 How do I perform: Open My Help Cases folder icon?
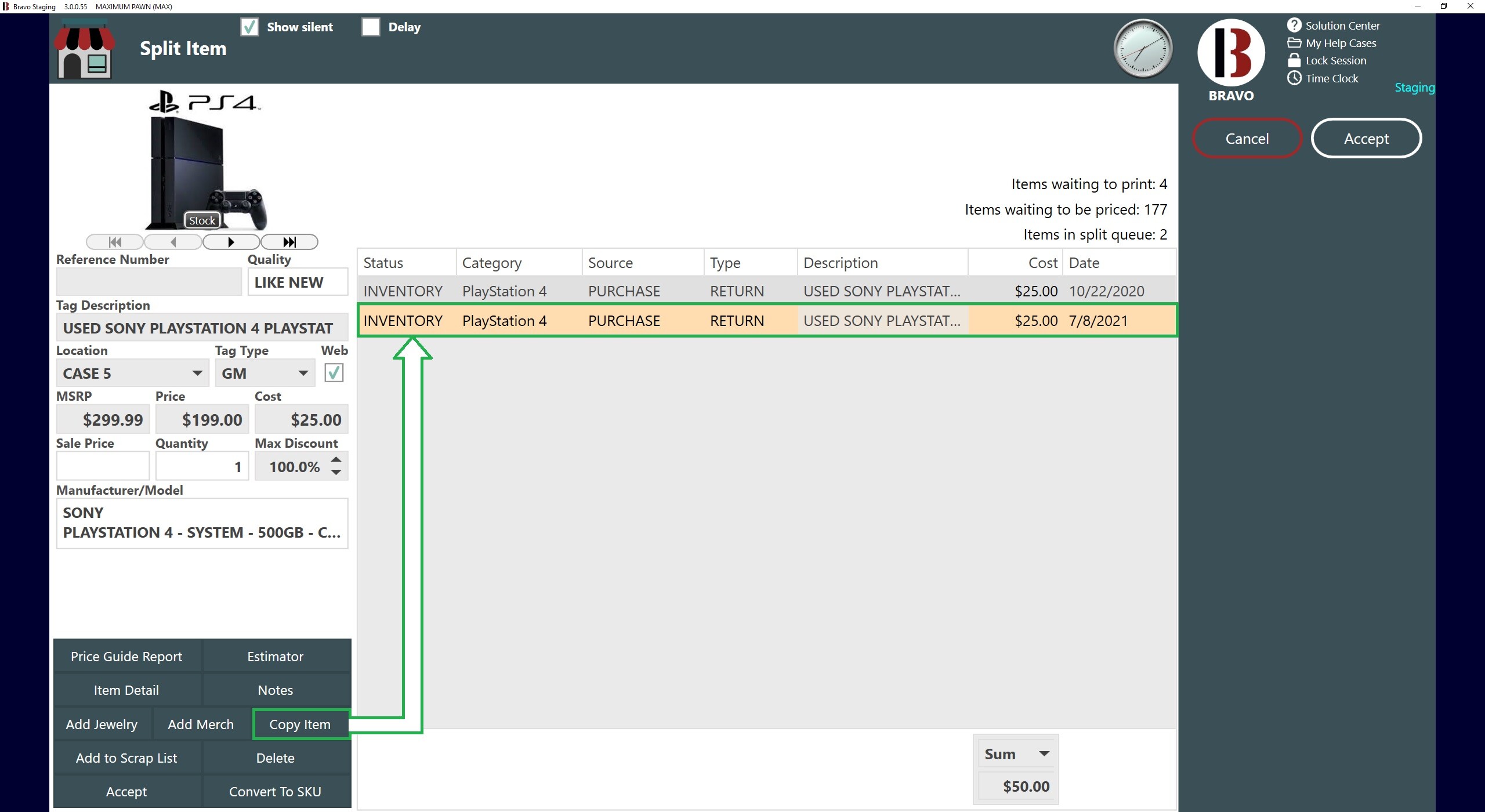[1294, 43]
